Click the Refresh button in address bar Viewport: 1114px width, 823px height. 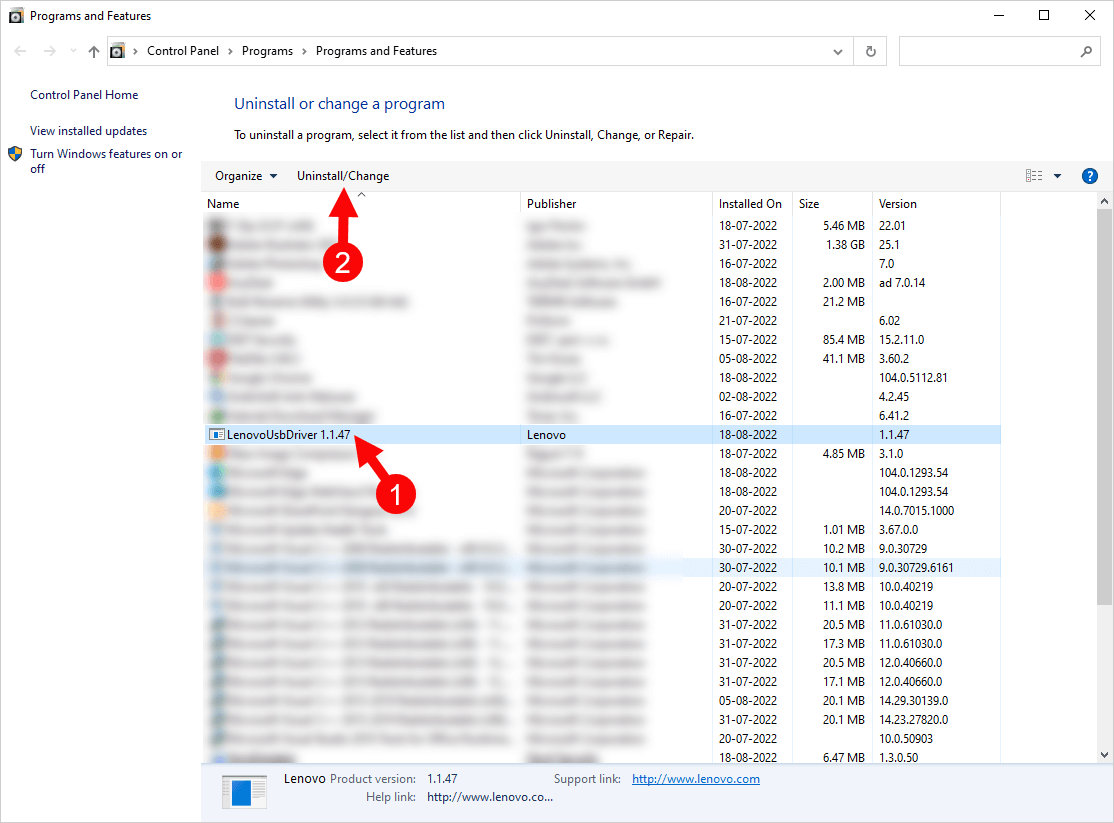(870, 51)
